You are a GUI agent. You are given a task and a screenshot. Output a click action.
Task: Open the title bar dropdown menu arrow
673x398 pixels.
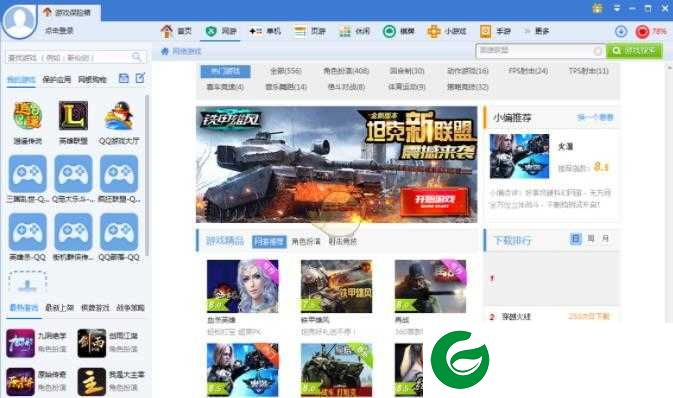coord(617,8)
